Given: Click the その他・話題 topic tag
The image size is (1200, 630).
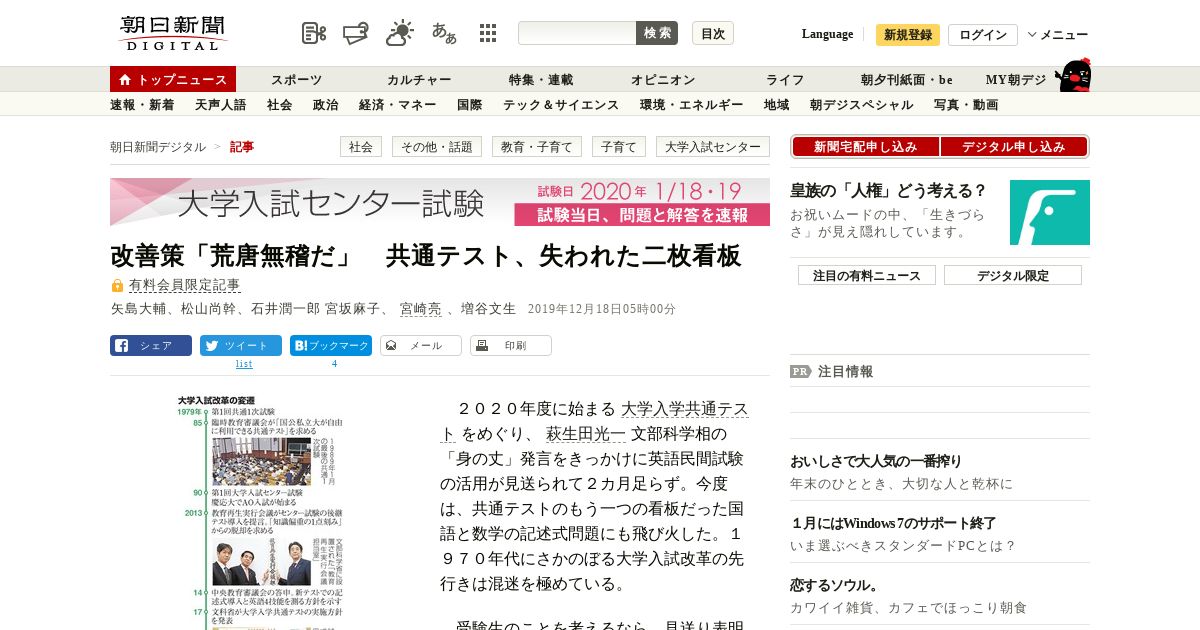Looking at the screenshot, I should click(x=437, y=147).
